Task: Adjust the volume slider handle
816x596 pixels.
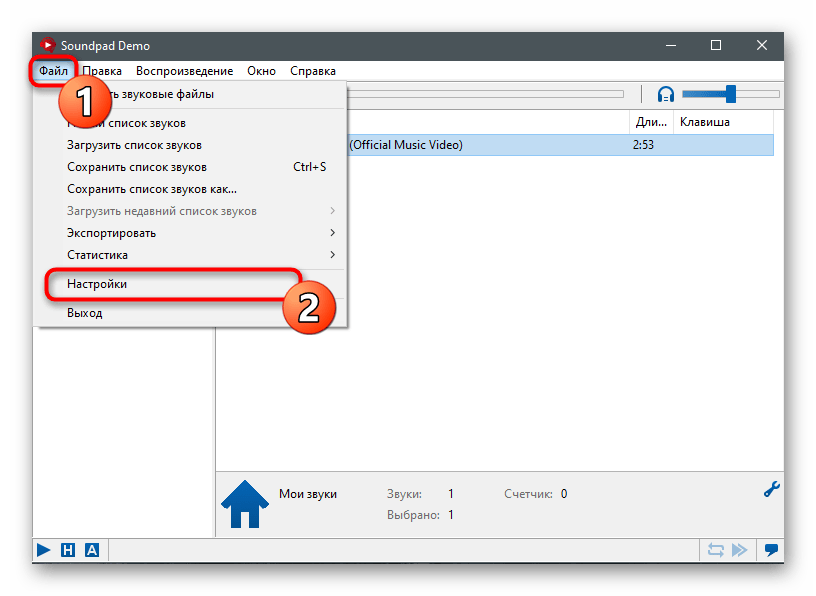Action: (731, 94)
